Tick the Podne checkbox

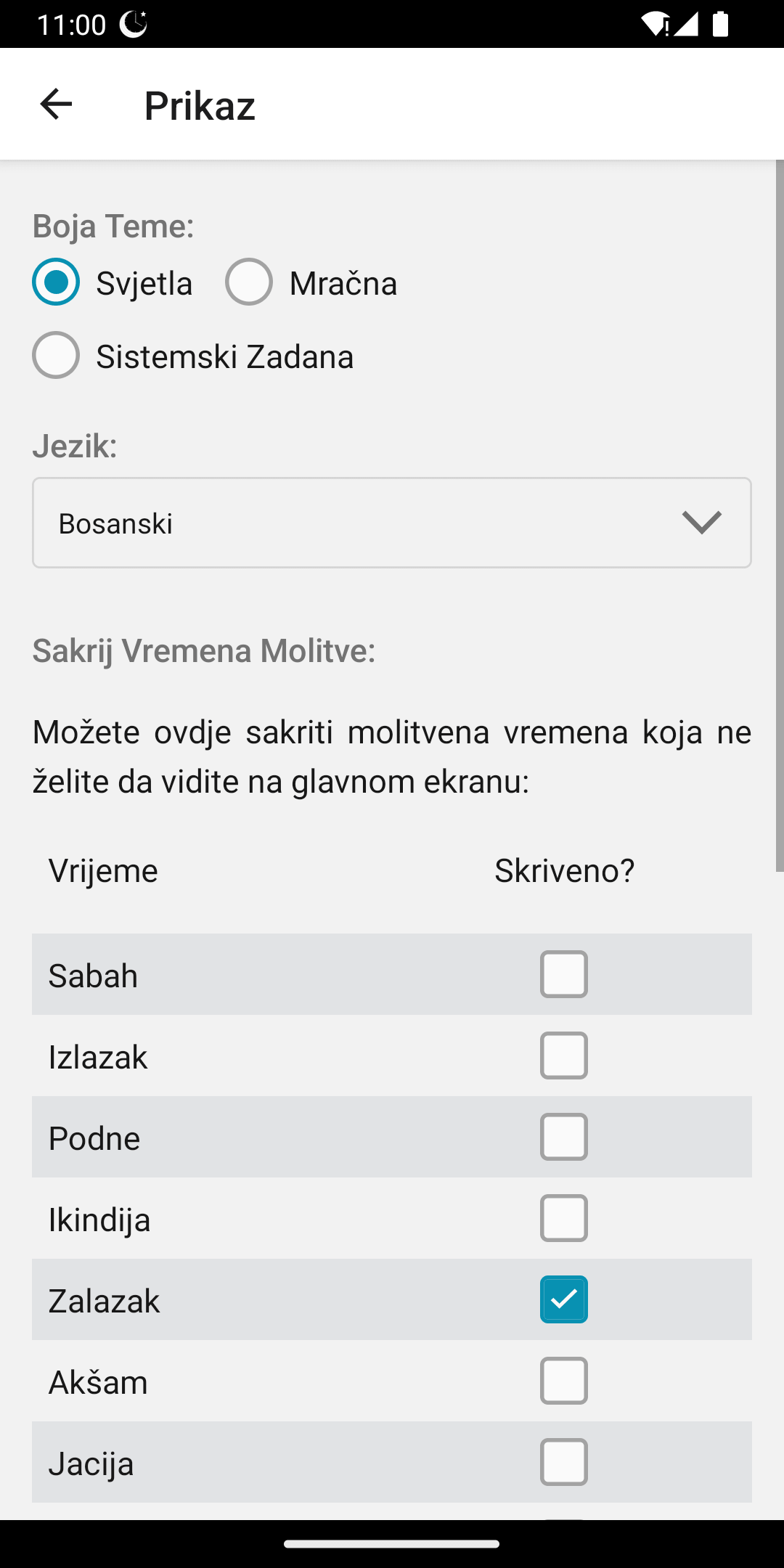point(563,1137)
